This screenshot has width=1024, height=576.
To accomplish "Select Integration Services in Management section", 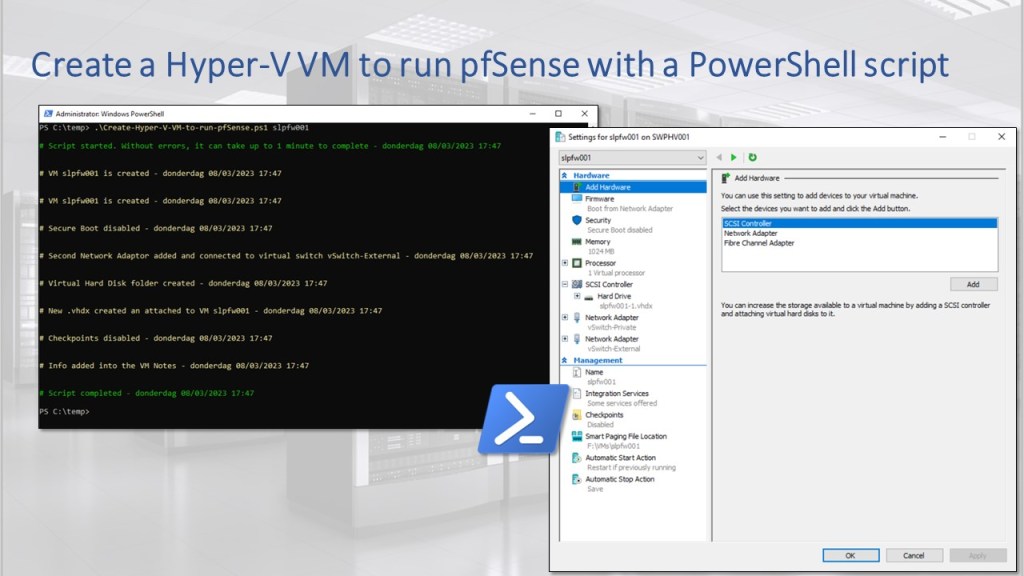I will pyautogui.click(x=616, y=393).
